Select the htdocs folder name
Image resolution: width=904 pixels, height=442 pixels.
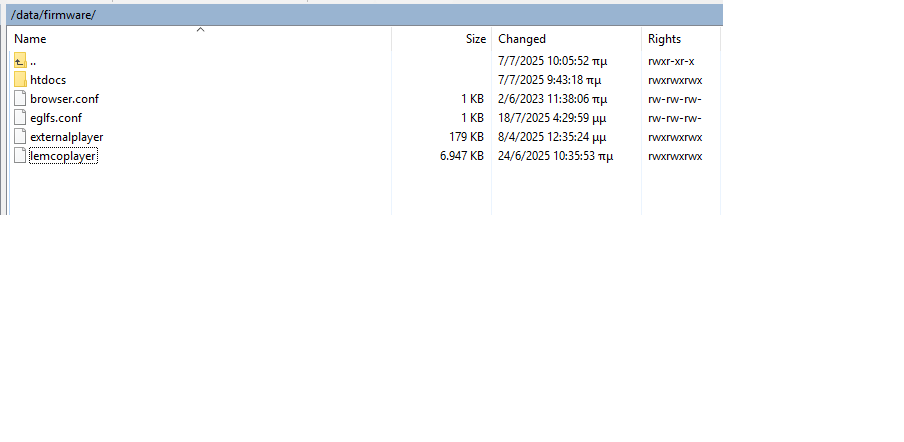coord(48,80)
